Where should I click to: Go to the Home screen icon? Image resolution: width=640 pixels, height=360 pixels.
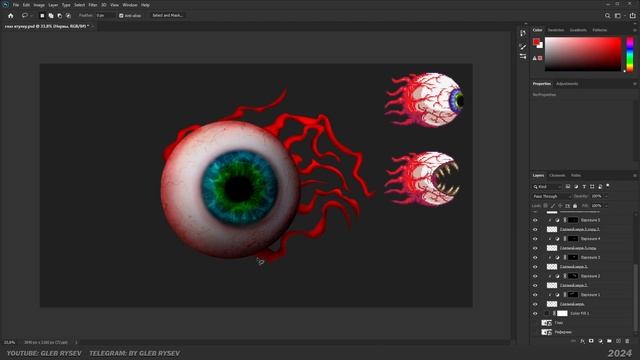point(11,16)
